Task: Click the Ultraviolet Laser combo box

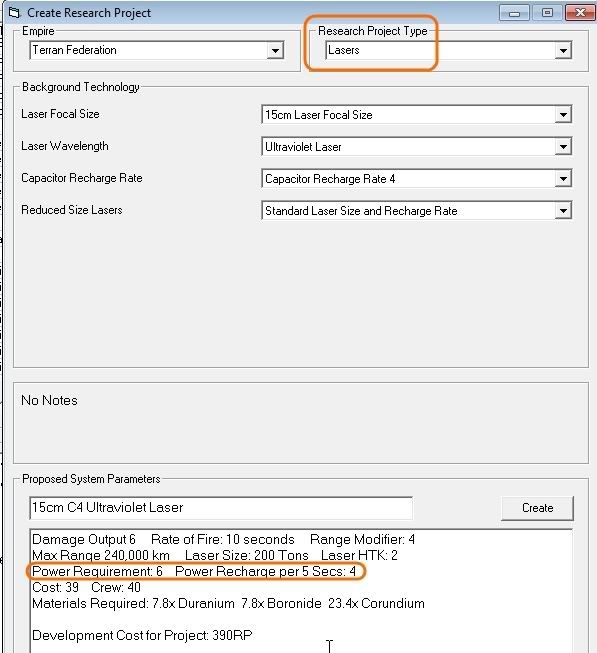Action: [417, 147]
